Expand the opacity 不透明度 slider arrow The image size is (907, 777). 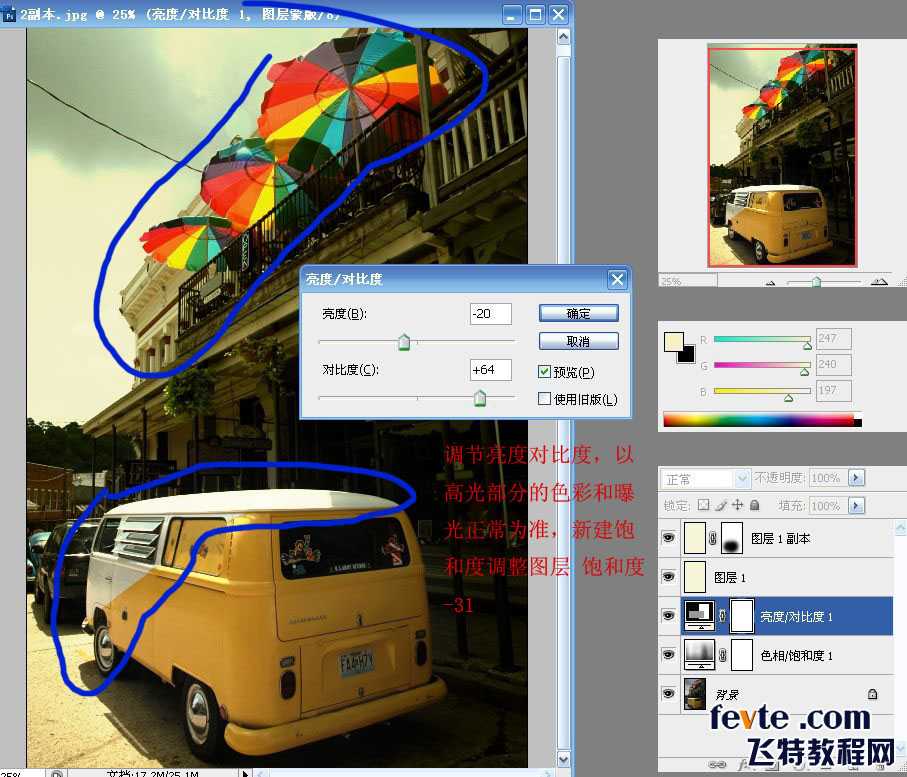tap(856, 478)
